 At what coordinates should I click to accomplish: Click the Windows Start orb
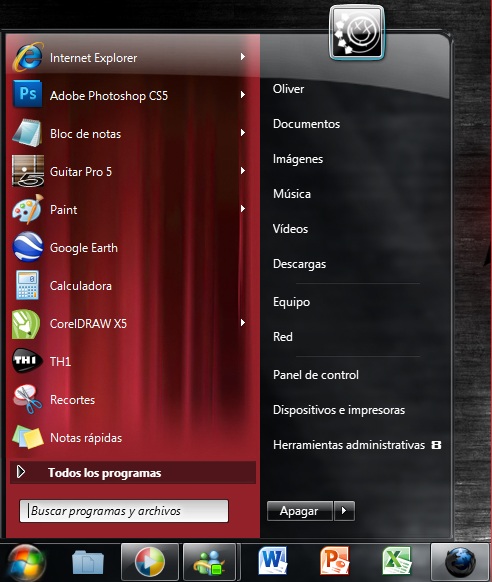click(26, 563)
